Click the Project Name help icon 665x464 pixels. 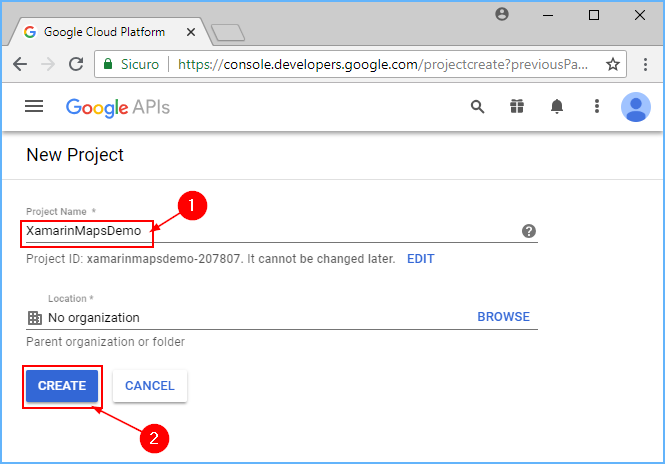(529, 231)
